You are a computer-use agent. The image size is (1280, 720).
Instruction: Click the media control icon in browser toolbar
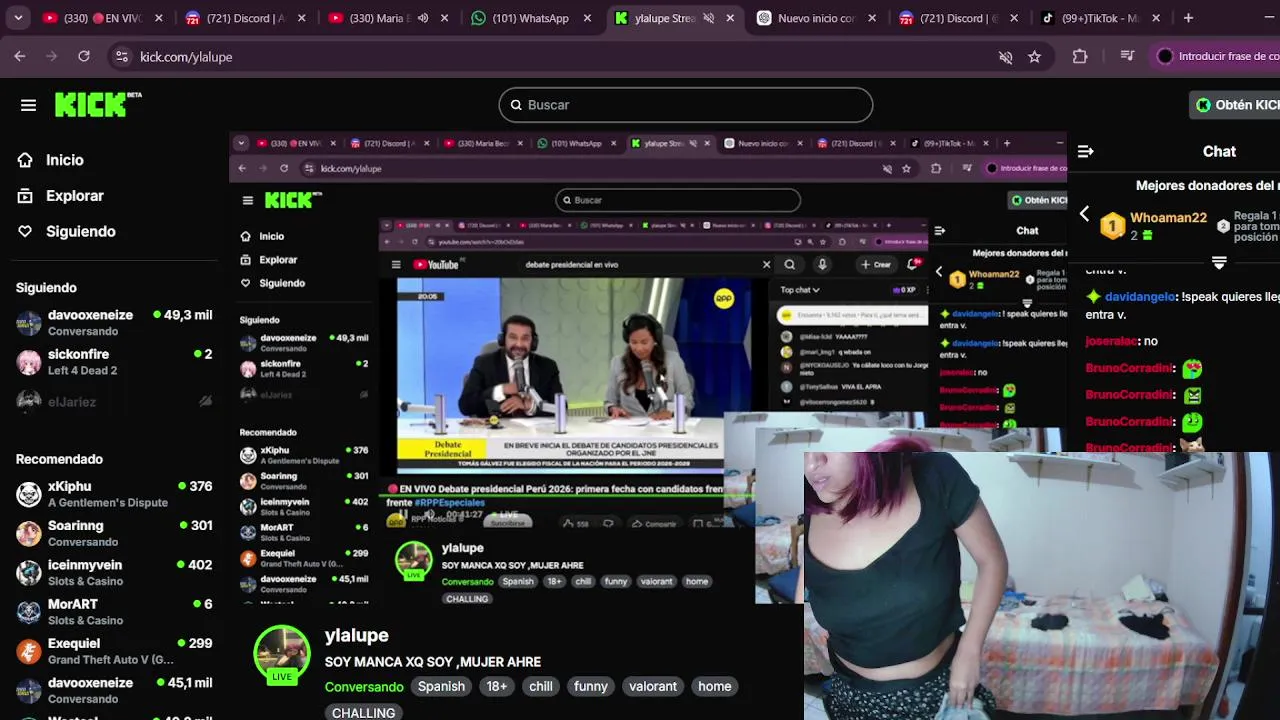1127,57
